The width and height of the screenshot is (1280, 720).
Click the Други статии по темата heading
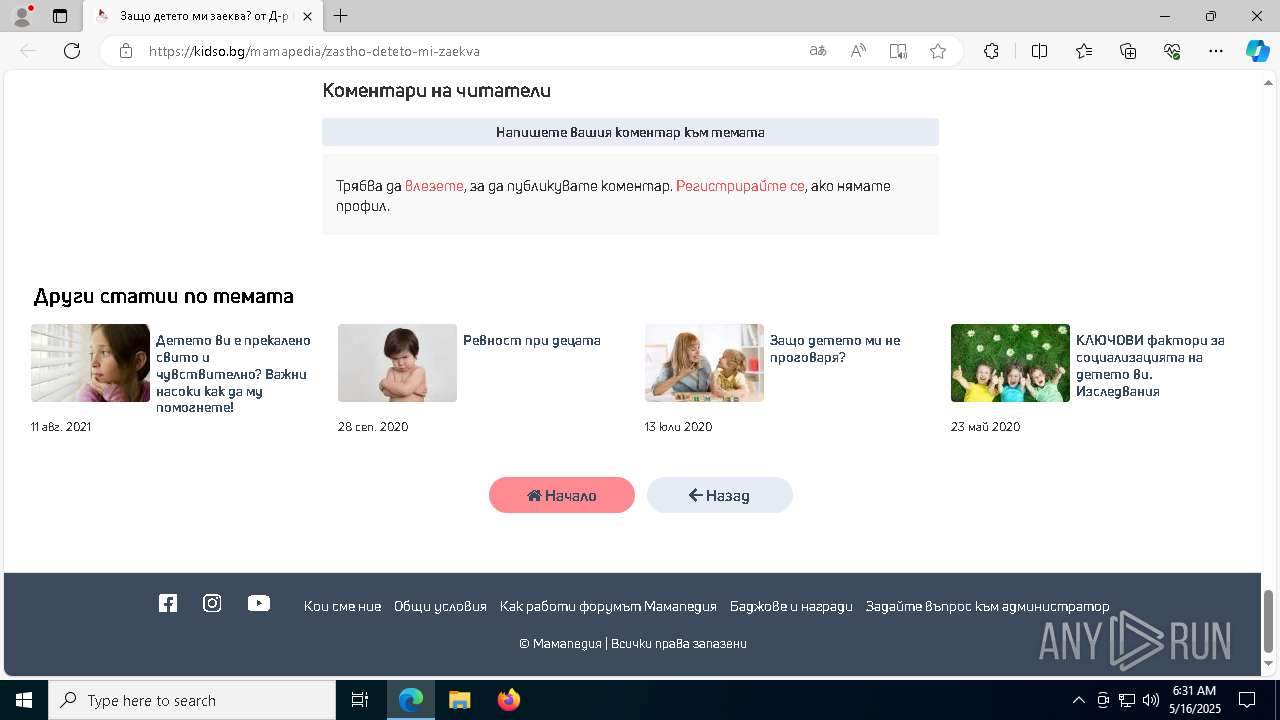tap(163, 296)
